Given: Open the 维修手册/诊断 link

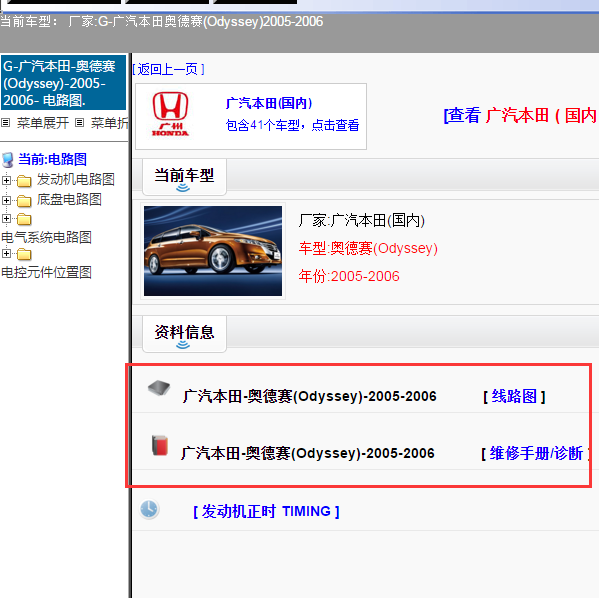Looking at the screenshot, I should tap(536, 453).
